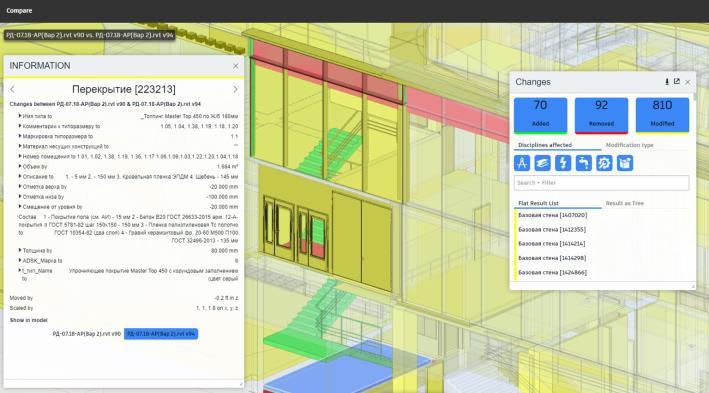
Task: Toggle the 810 Modified changes filter
Action: 662,115
